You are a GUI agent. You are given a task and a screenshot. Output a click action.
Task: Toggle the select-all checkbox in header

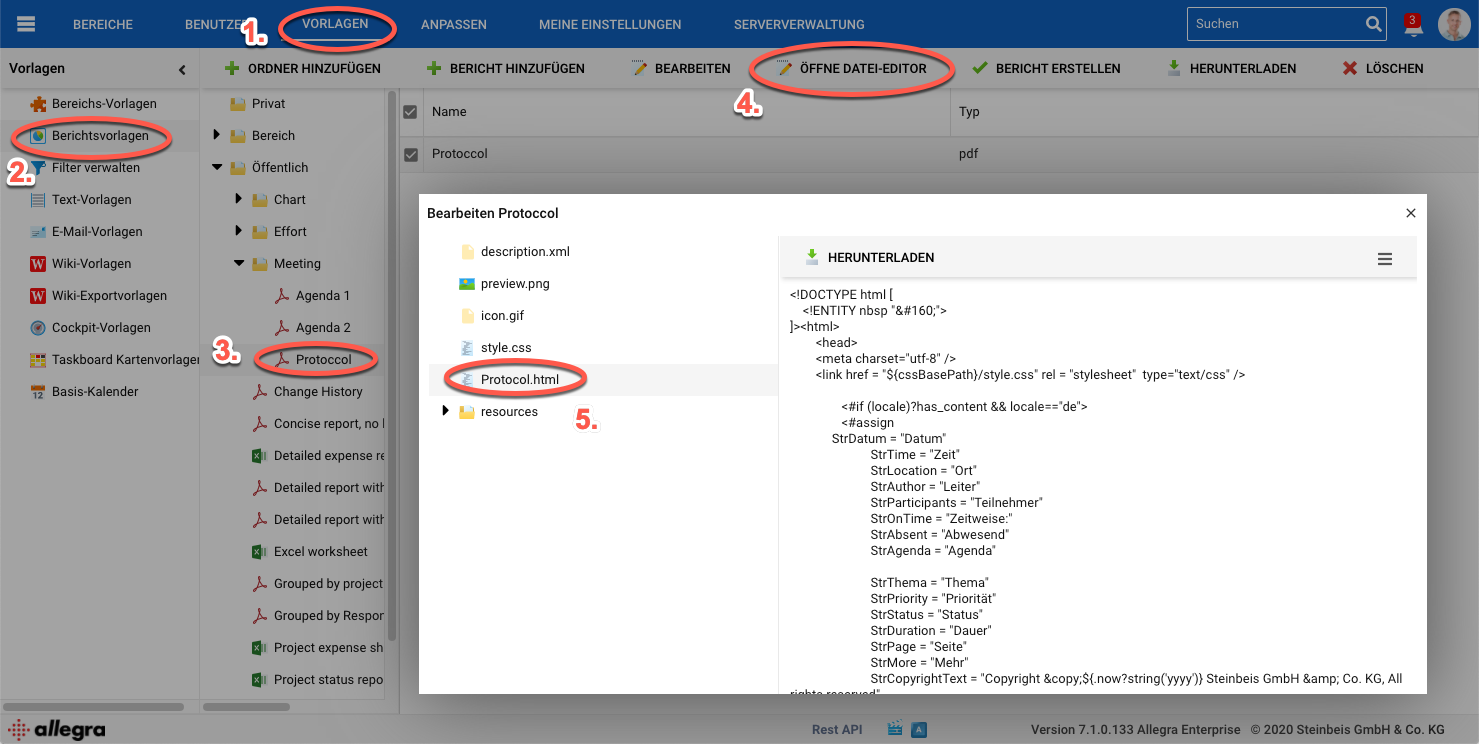(x=410, y=112)
